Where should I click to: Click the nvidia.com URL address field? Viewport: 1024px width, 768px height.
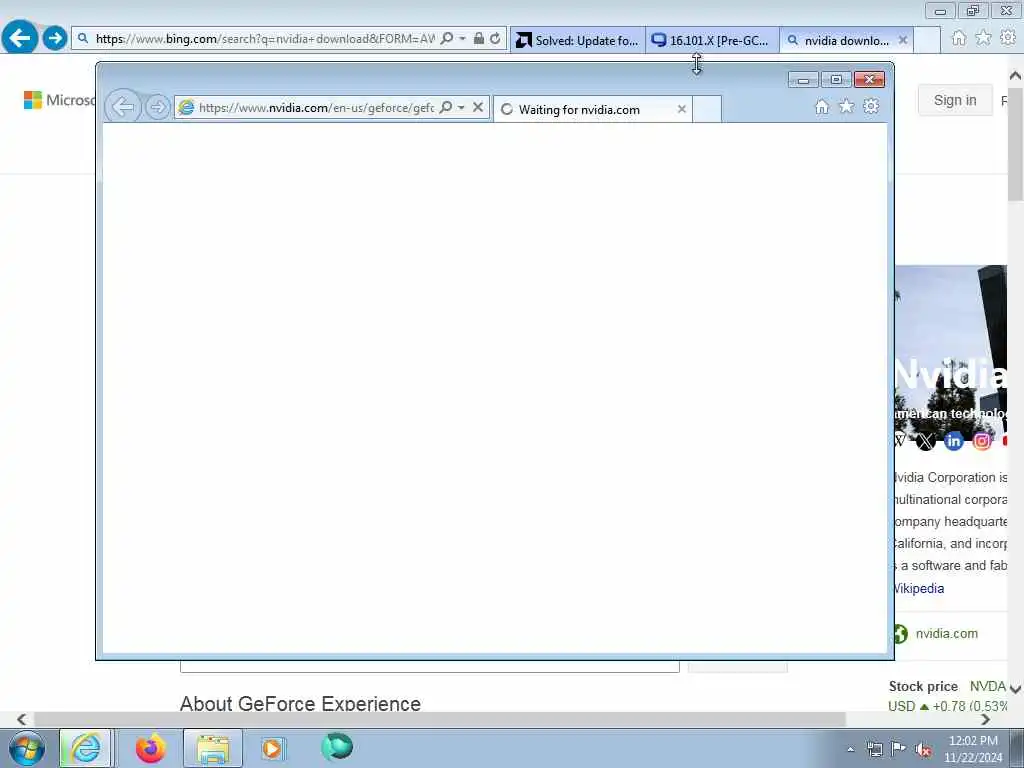tap(316, 108)
